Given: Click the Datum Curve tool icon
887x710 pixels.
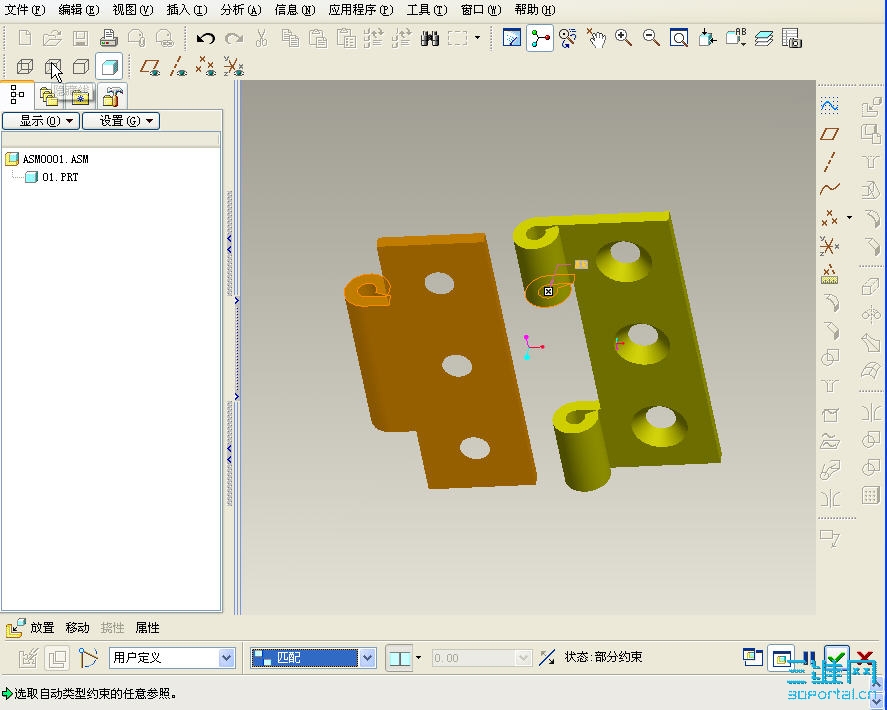Looking at the screenshot, I should (x=829, y=189).
